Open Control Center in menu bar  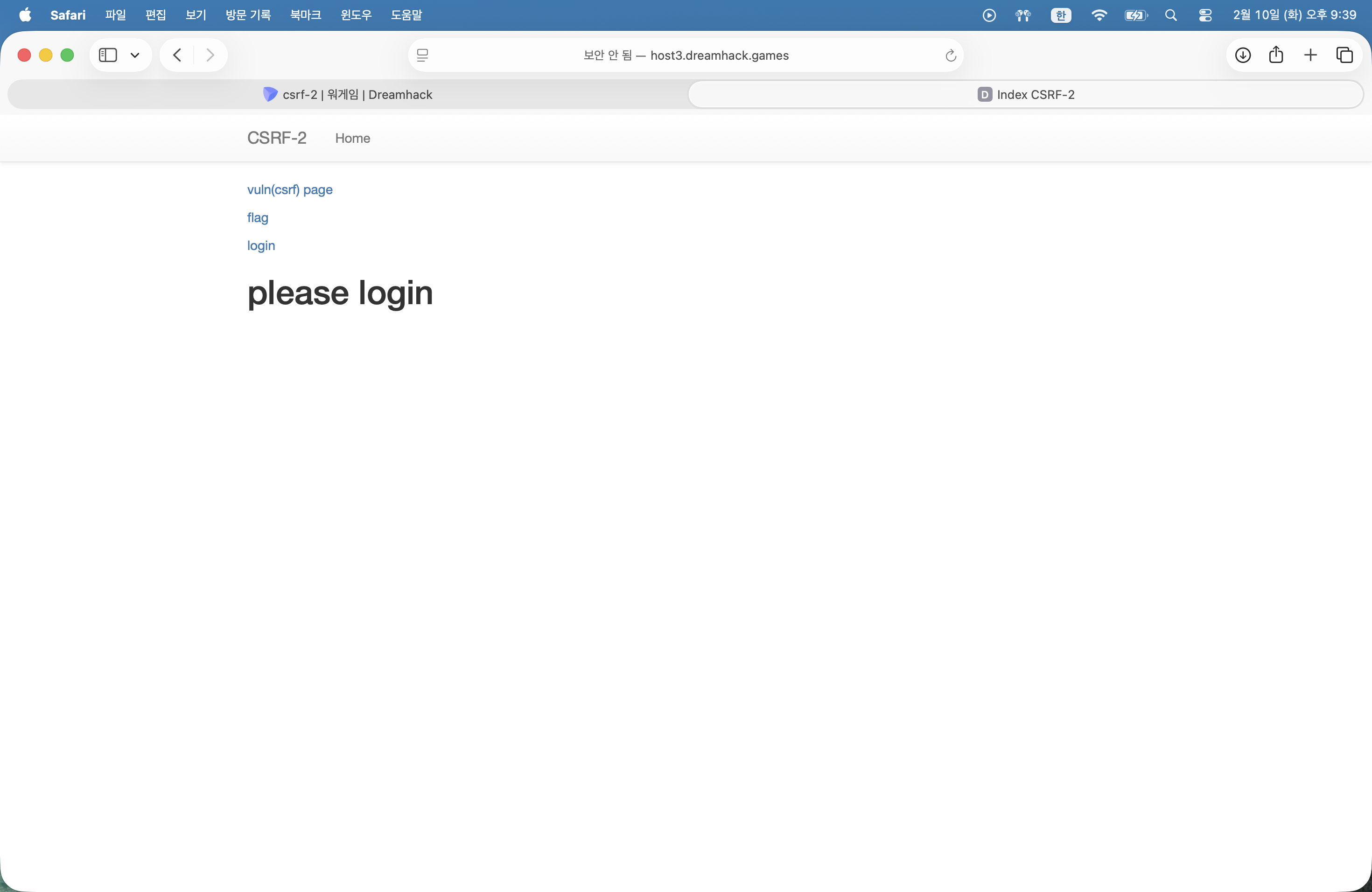pos(1205,15)
